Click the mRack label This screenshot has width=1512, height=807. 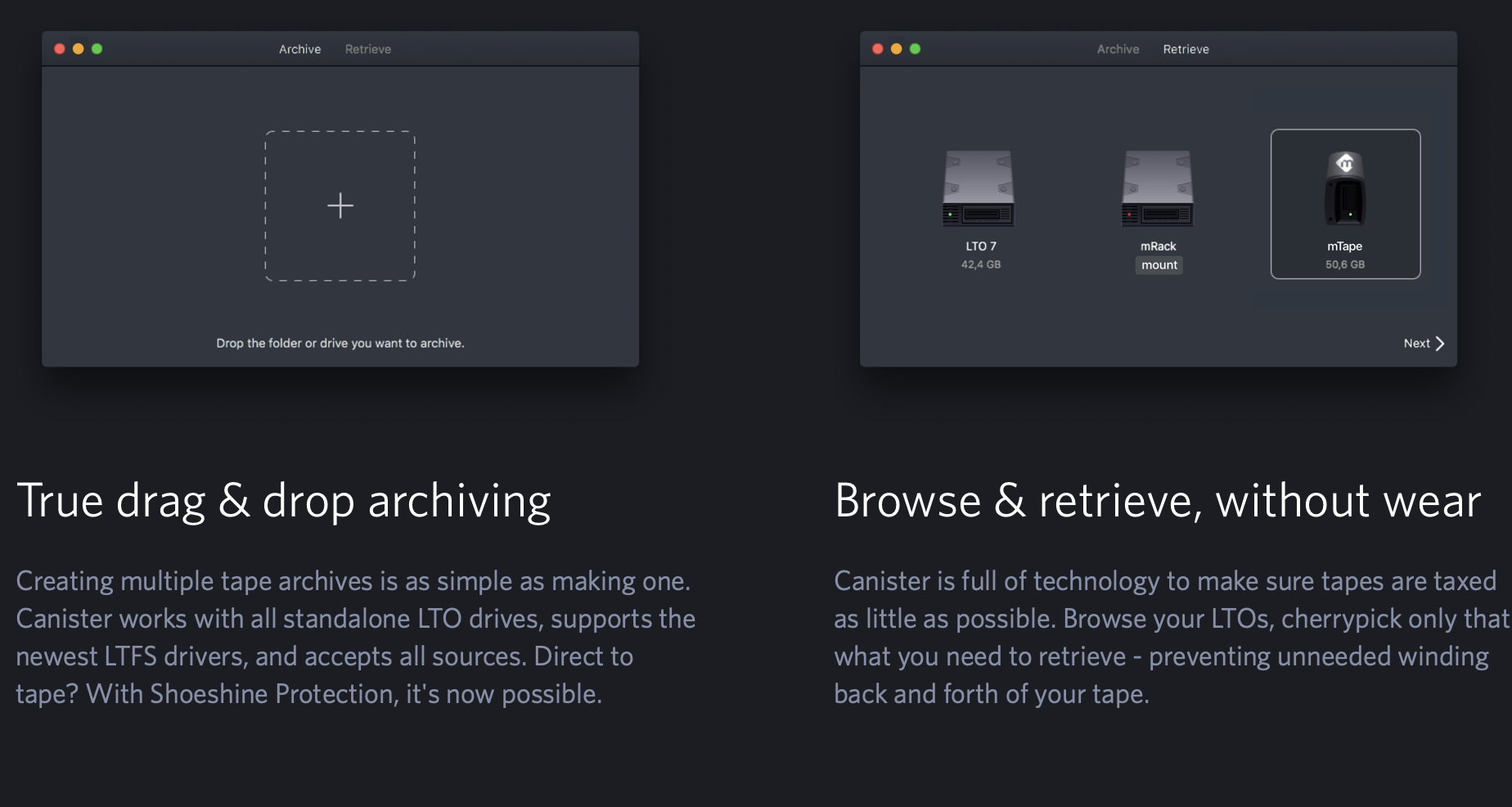coord(1159,246)
